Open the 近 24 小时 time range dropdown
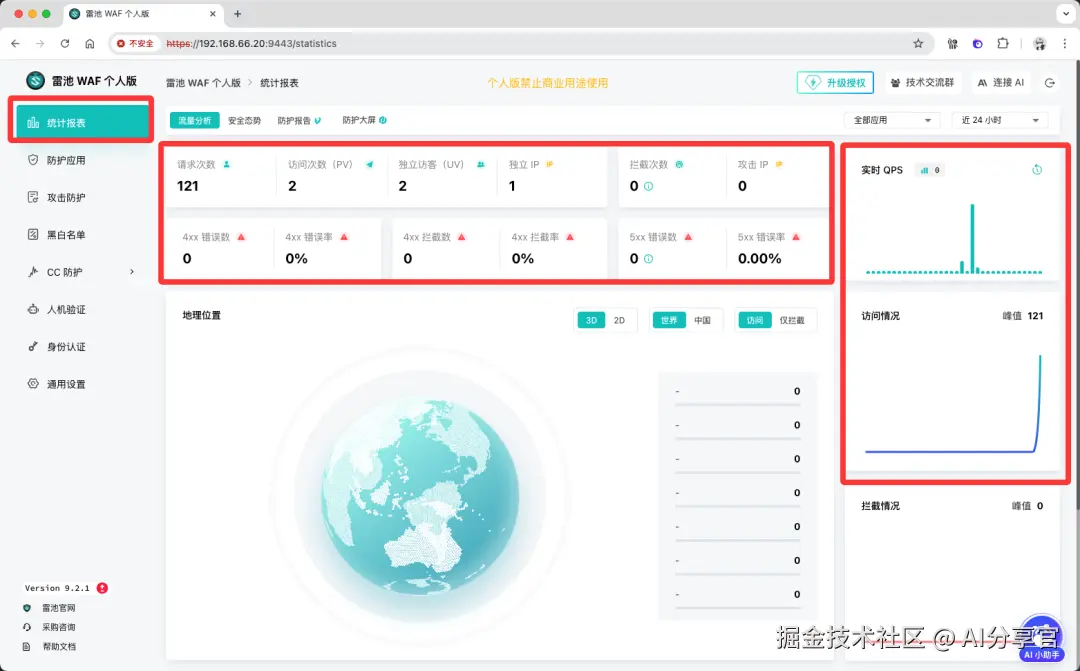The image size is (1080, 671). 1000,120
